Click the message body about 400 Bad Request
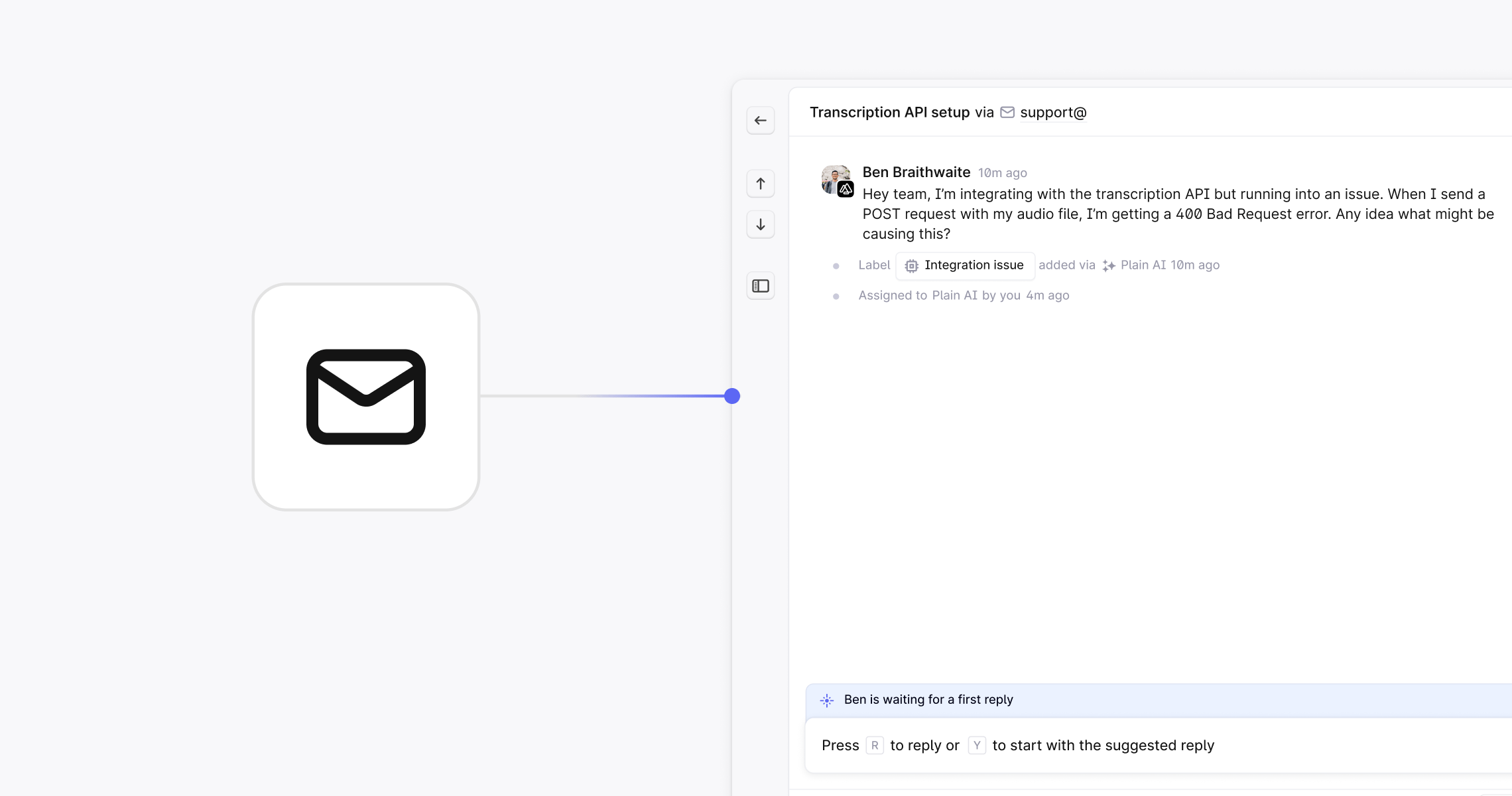Image resolution: width=1512 pixels, height=796 pixels. [1178, 214]
